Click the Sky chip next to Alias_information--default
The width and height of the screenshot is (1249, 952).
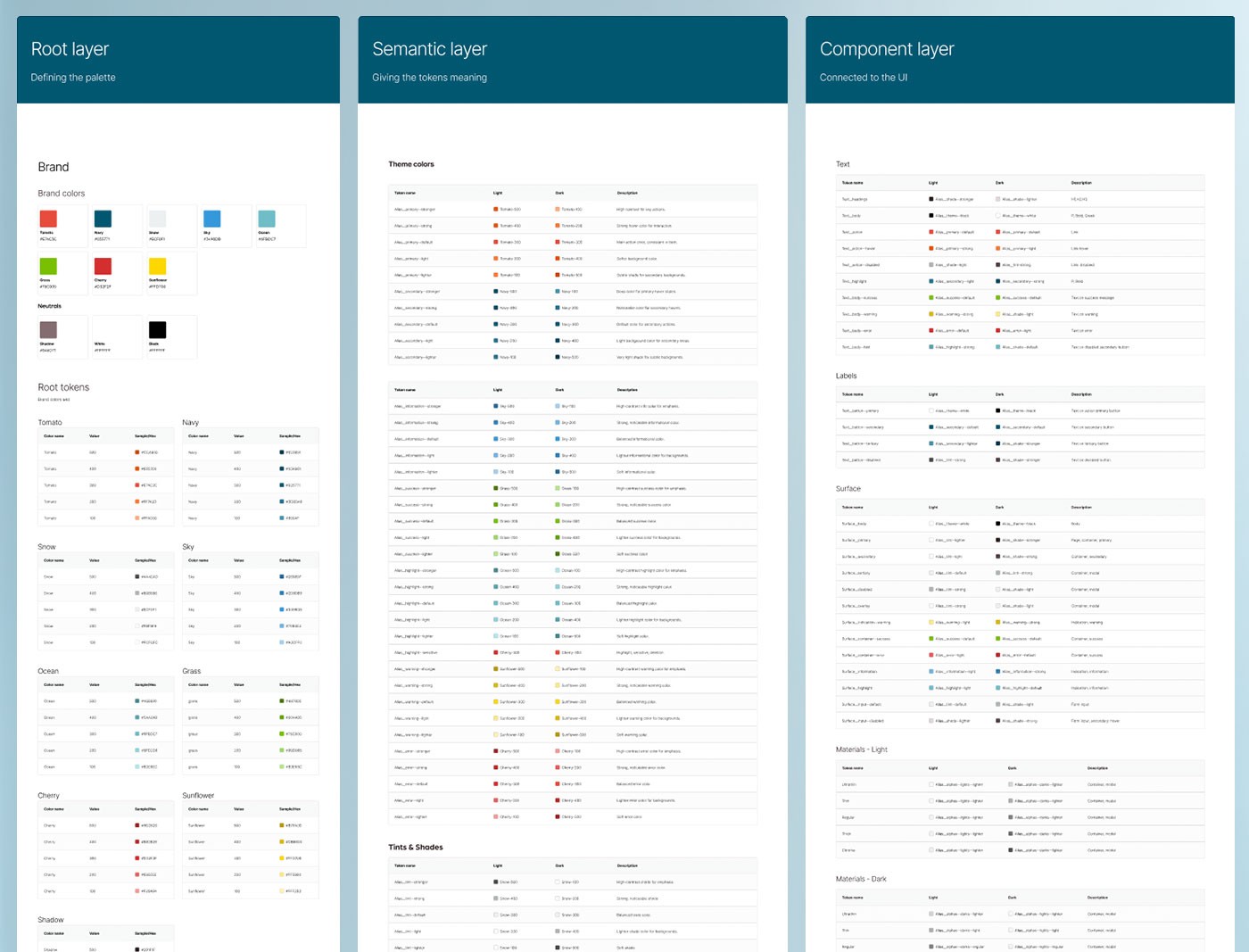coord(494,438)
